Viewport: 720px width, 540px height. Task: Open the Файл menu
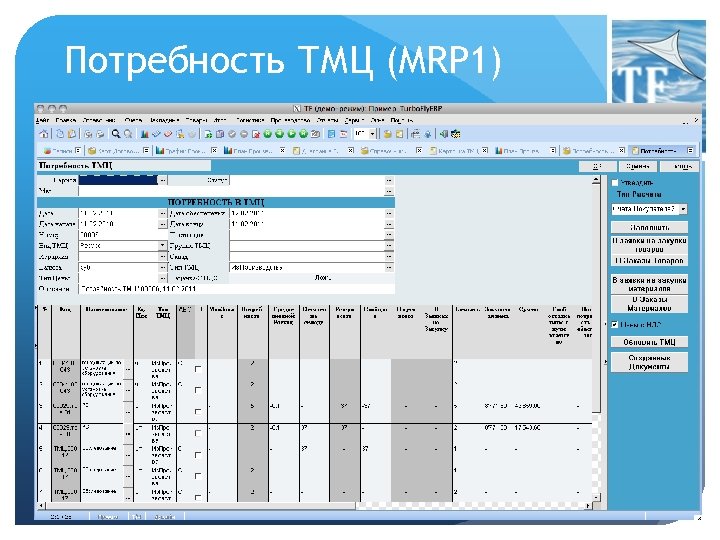pos(42,120)
